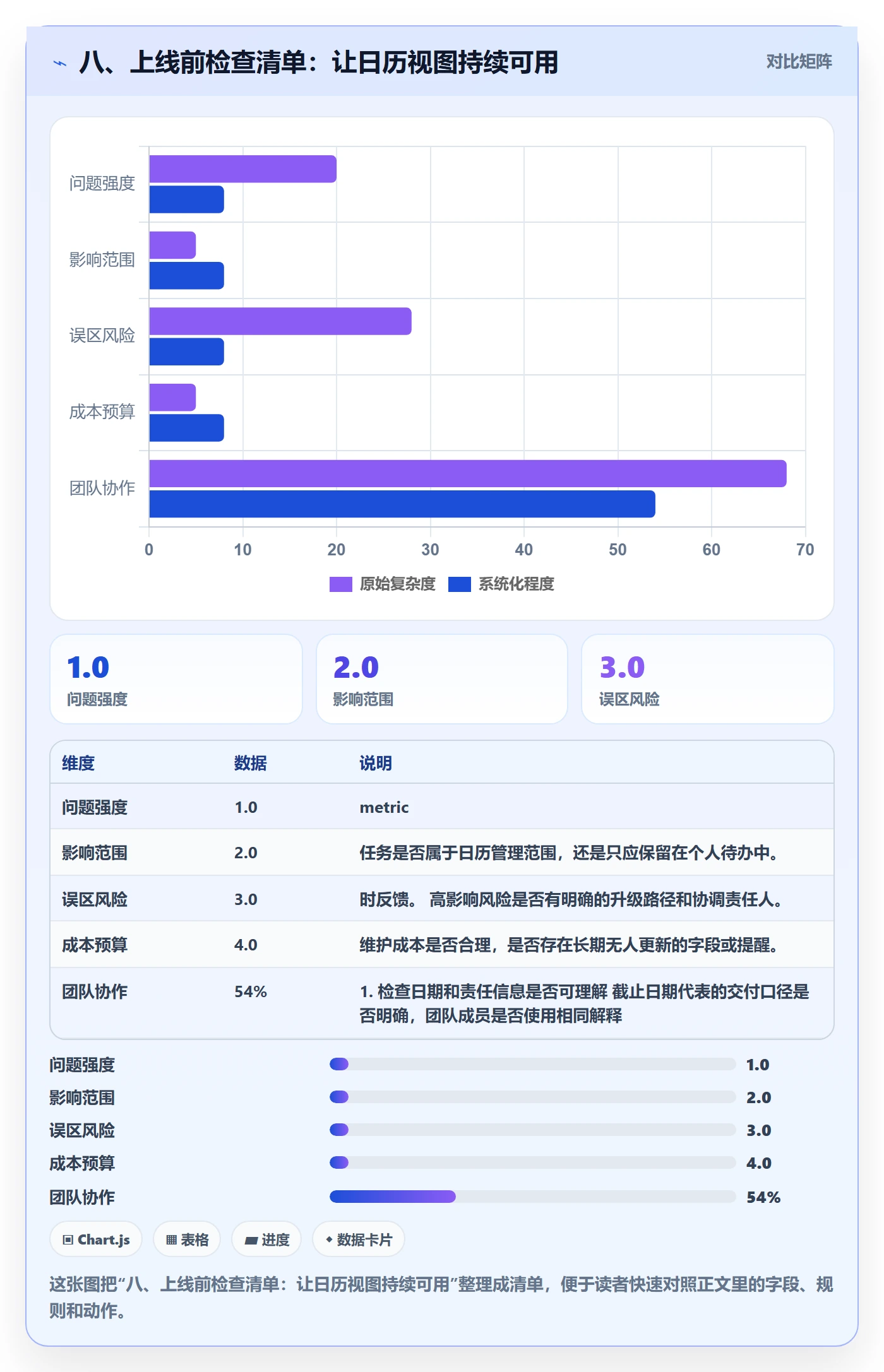The height and width of the screenshot is (1372, 884).
Task: Click the blue 团队协作 bar in chart
Action: [x=402, y=504]
